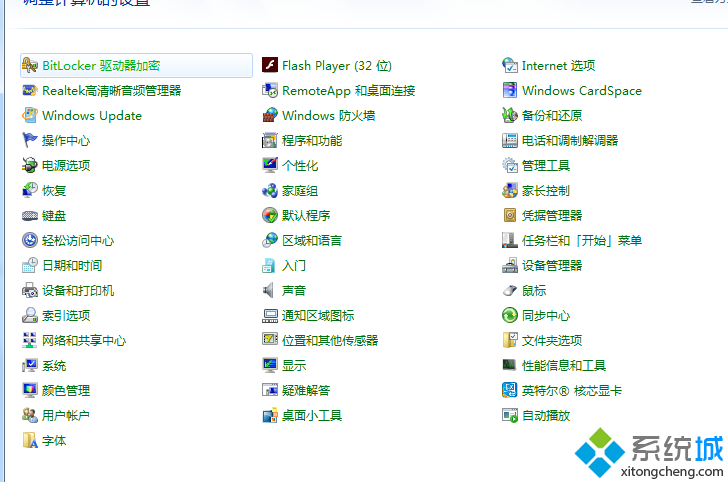Click the 颜色管理 monitor icon

click(30, 391)
